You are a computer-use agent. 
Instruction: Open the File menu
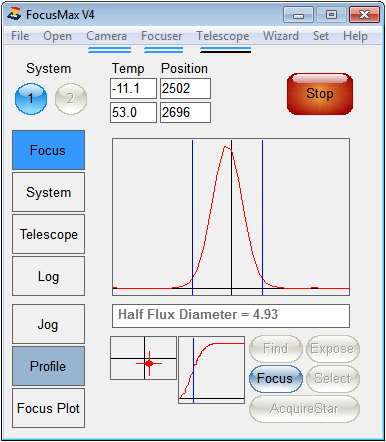click(20, 36)
